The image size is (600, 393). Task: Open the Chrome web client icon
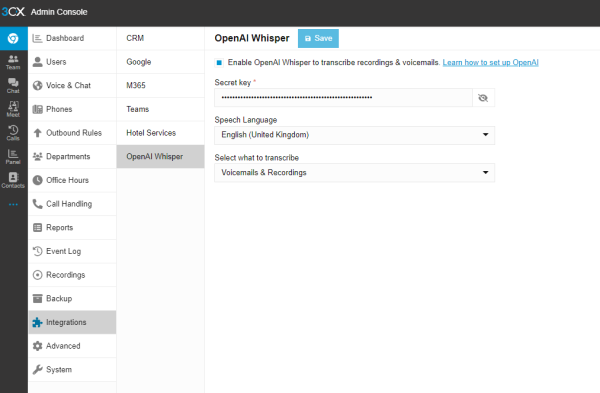point(13,38)
